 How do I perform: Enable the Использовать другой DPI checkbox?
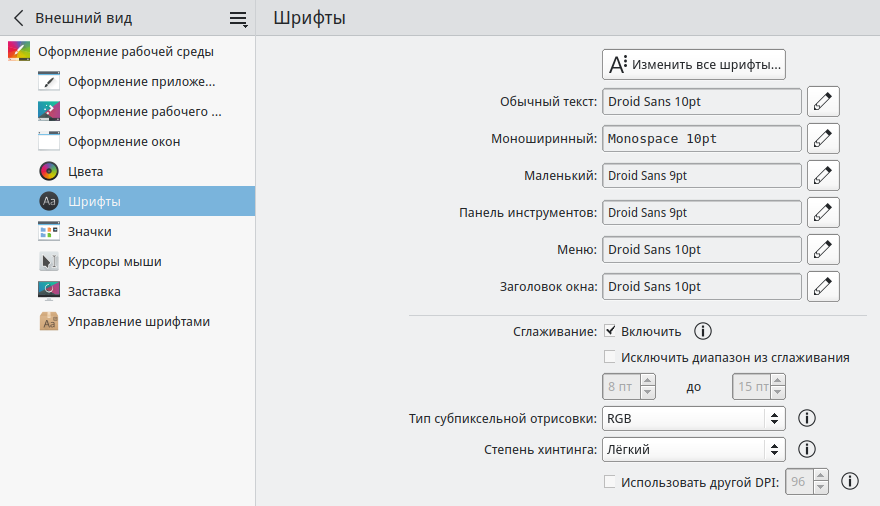[x=610, y=481]
